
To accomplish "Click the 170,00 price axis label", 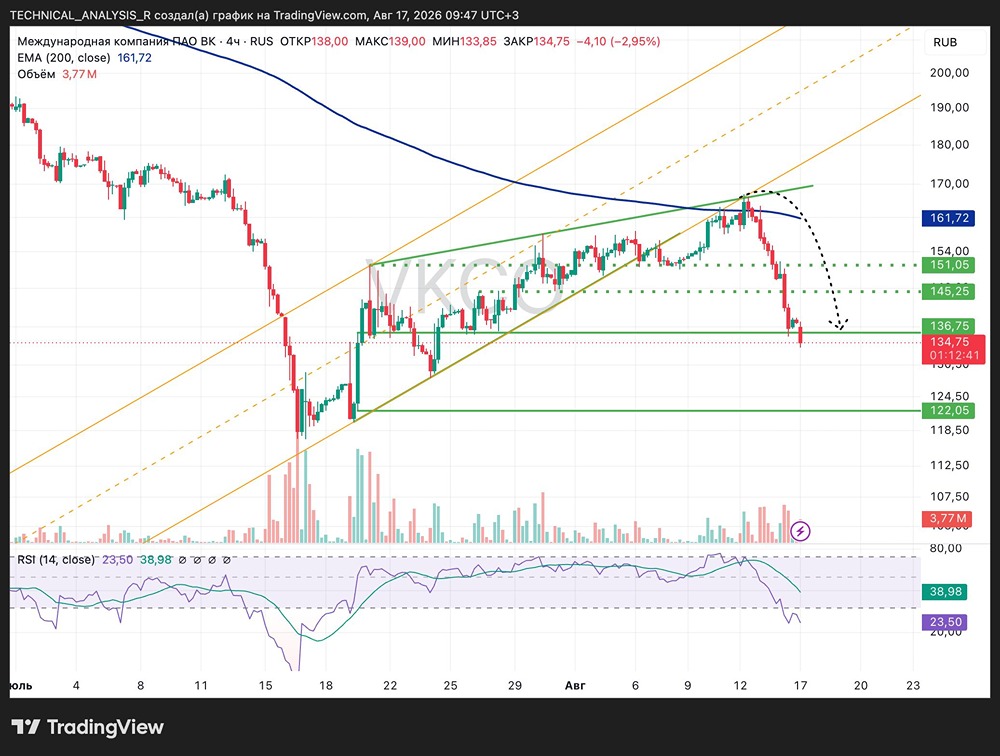I will [x=949, y=184].
